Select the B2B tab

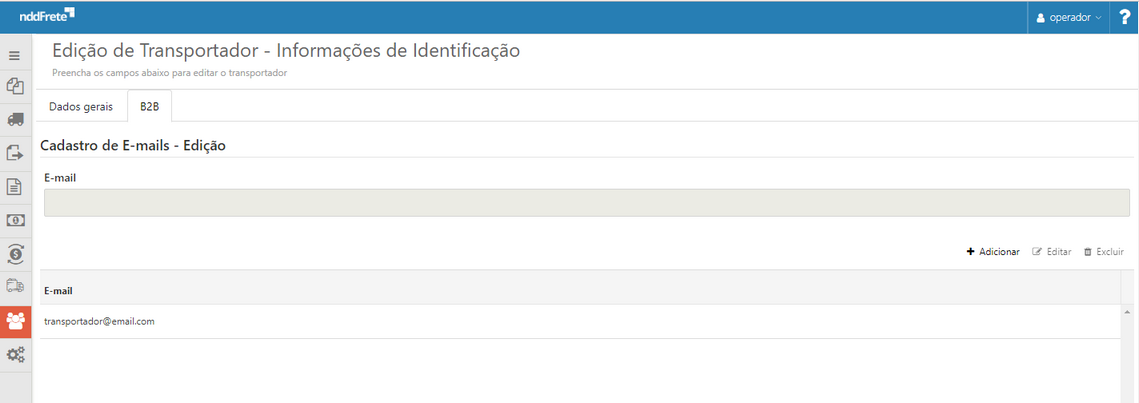coord(150,106)
